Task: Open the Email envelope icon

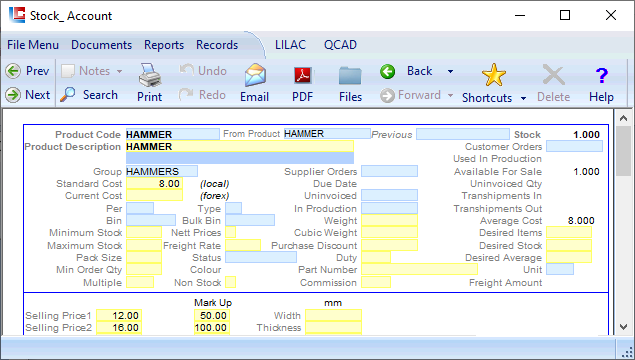Action: coord(255,75)
